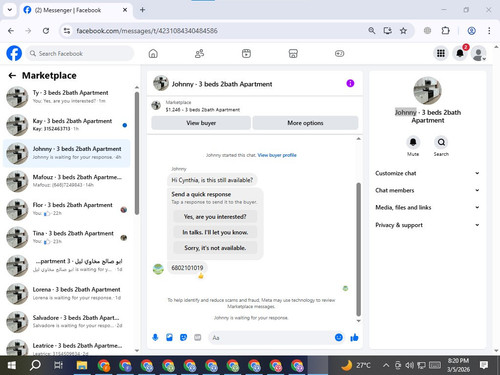This screenshot has width=500, height=375.
Task: Open the tab search dropdown arrow
Action: point(10,10)
